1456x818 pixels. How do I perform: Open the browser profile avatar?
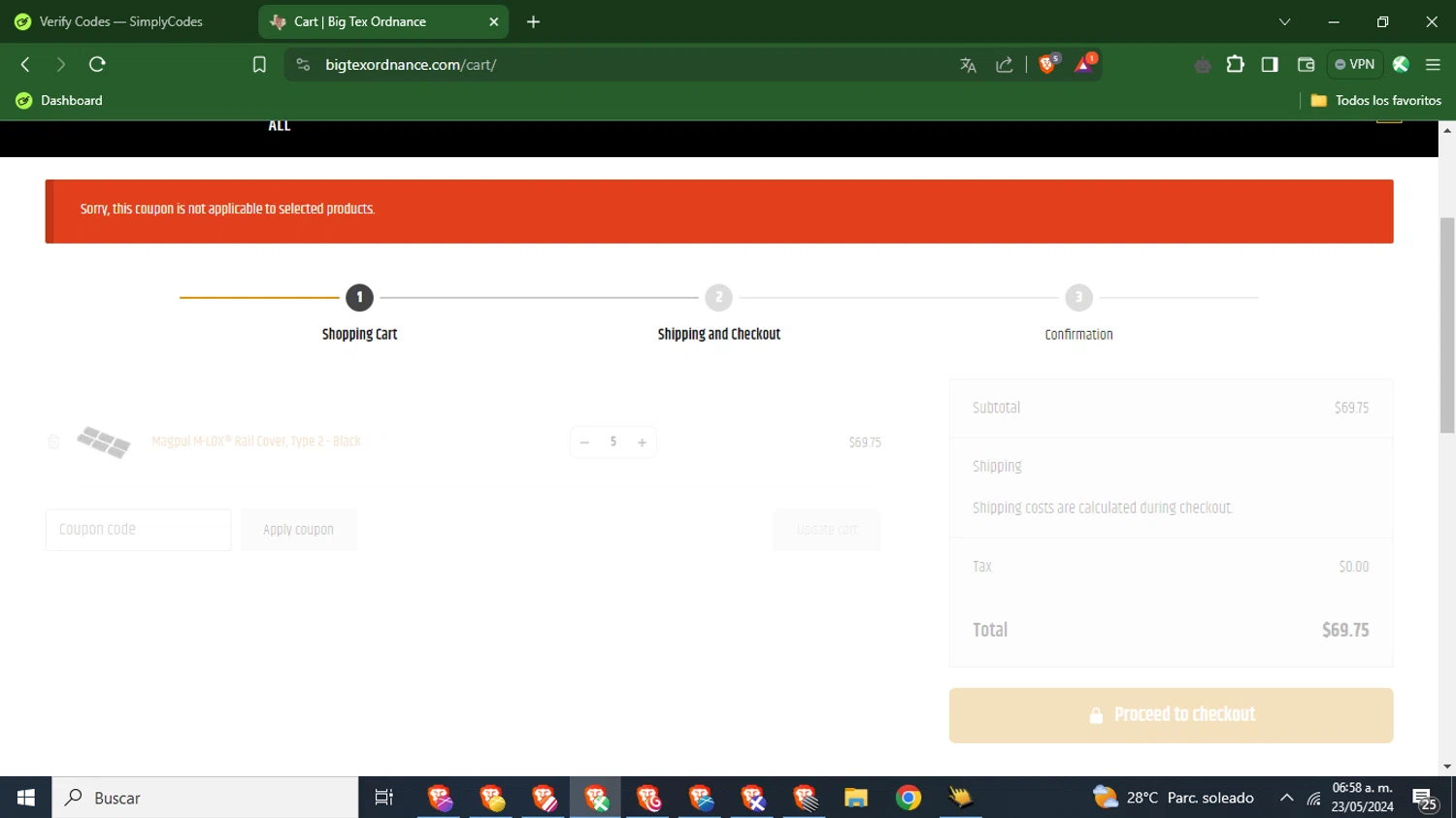point(1401,64)
